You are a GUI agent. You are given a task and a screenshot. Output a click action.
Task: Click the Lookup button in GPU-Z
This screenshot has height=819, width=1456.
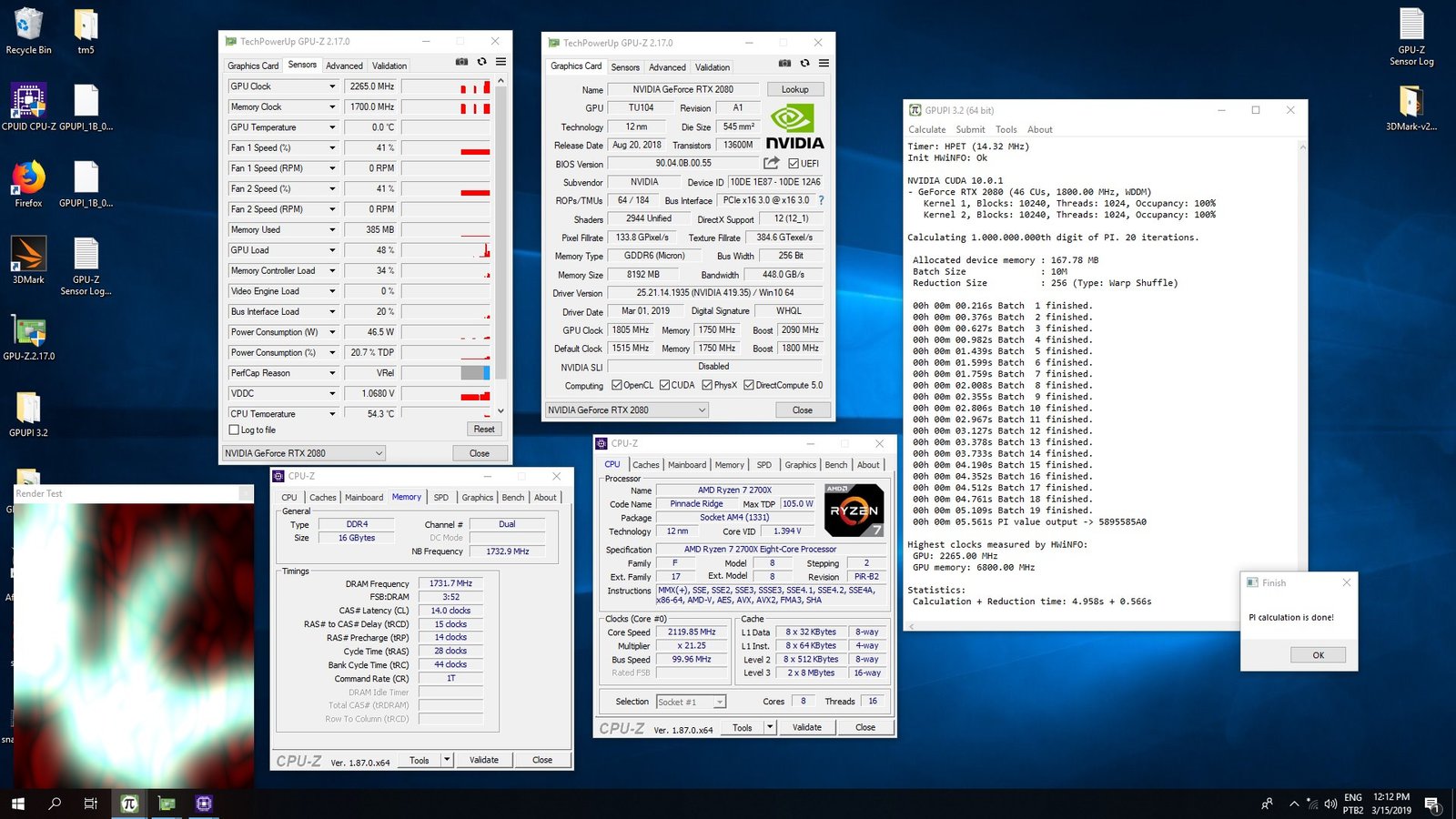(x=794, y=89)
